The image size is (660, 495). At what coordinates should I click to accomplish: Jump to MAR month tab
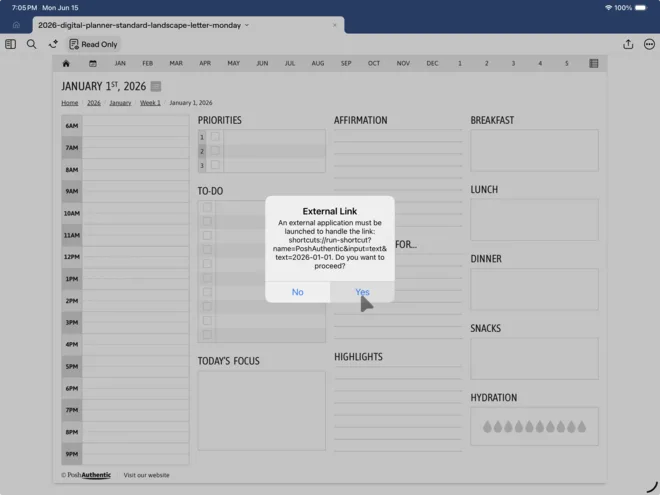(x=176, y=64)
